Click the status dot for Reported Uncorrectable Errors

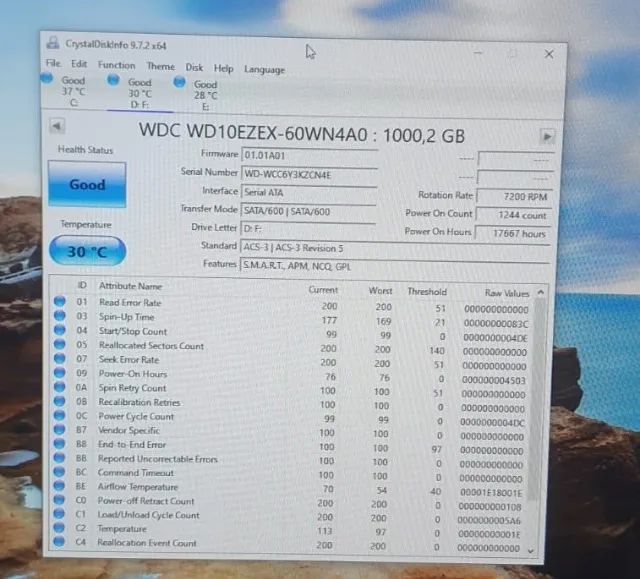tap(60, 457)
